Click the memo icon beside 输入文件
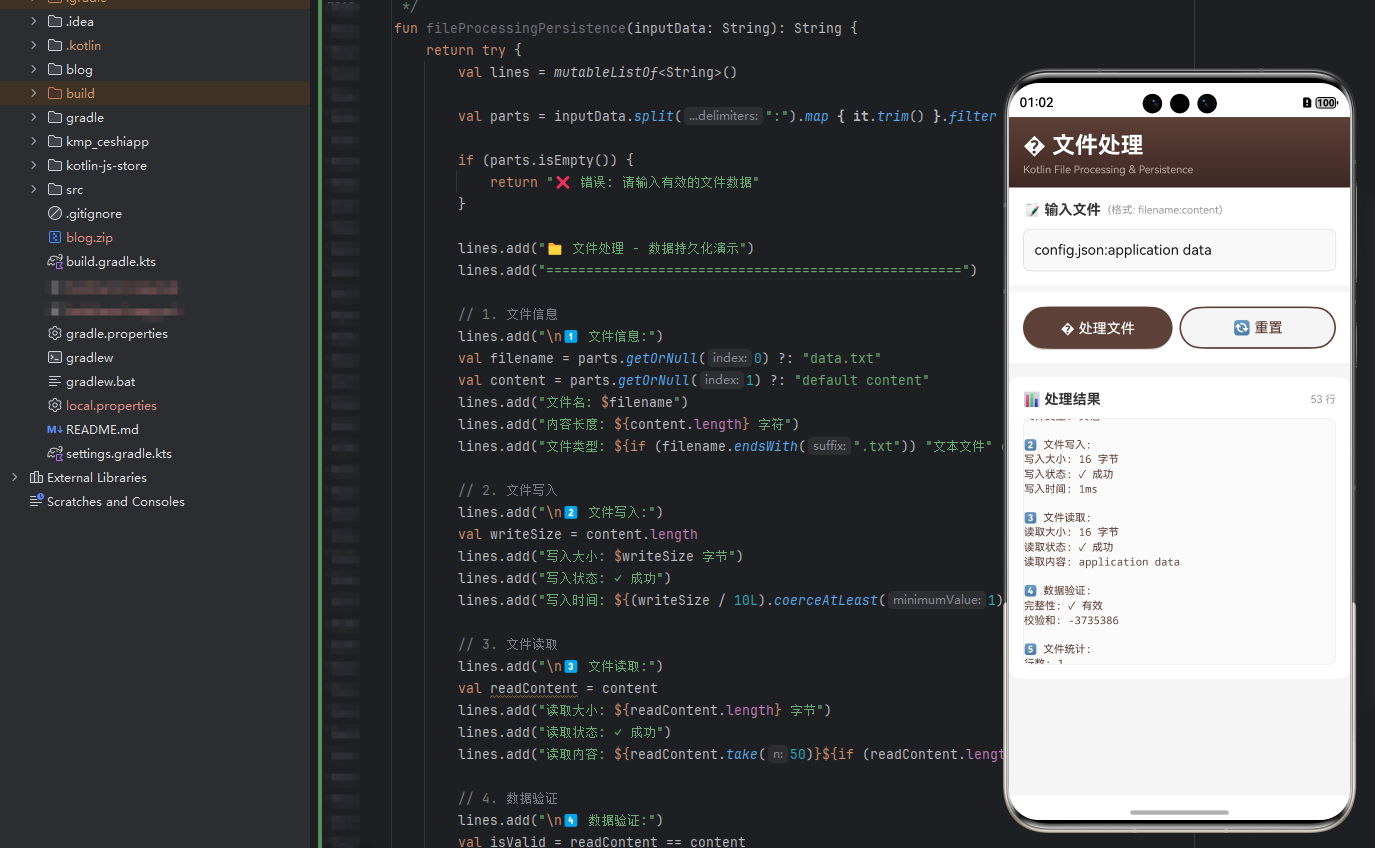This screenshot has height=848, width=1375. tap(1032, 210)
